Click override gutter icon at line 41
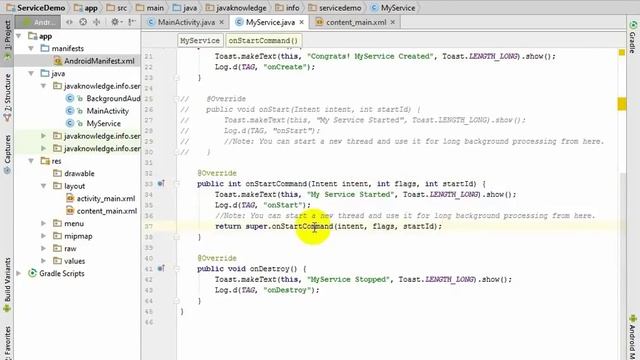The width and height of the screenshot is (640, 360). coord(161,269)
